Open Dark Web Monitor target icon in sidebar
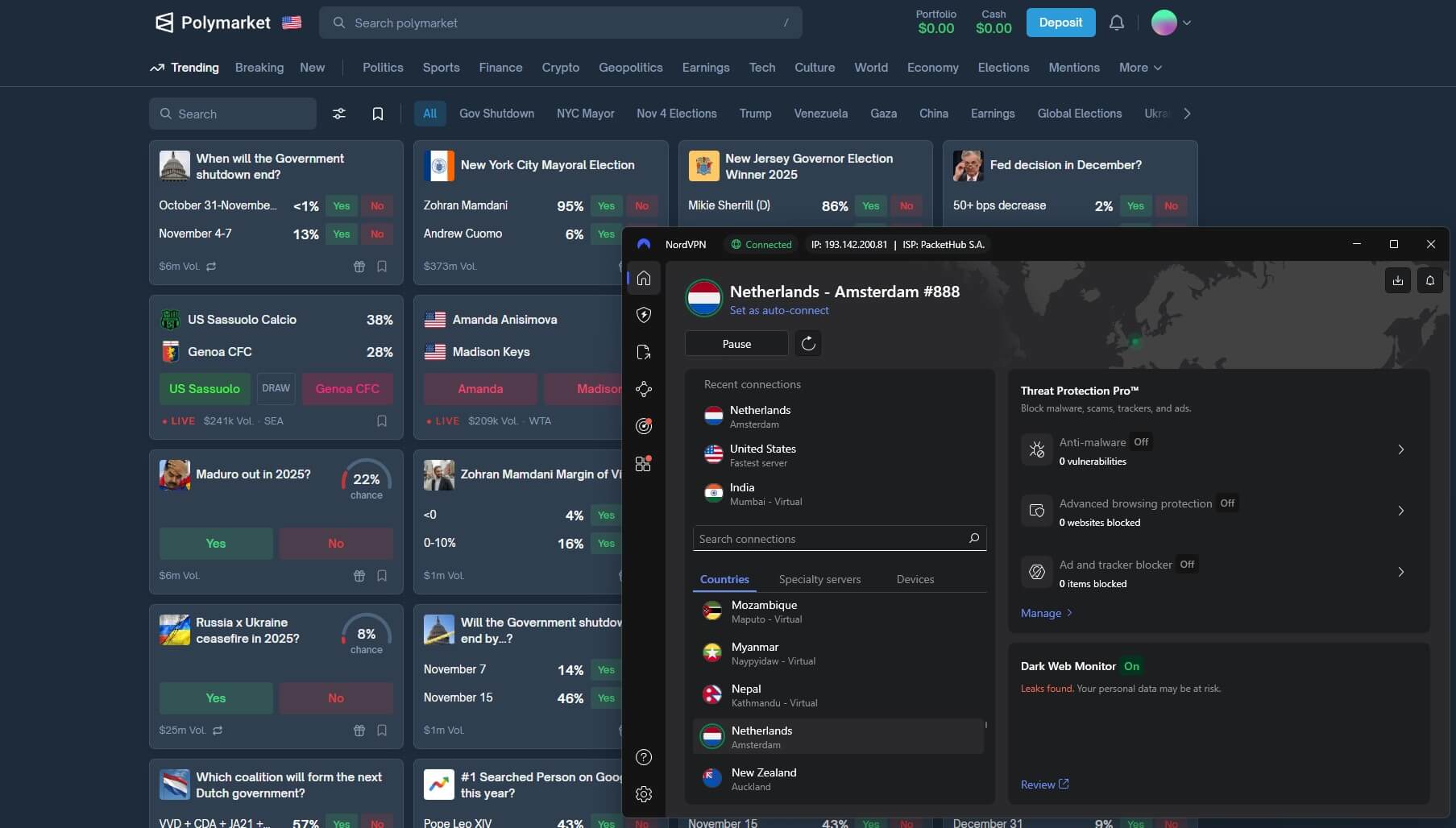1456x828 pixels. click(x=644, y=426)
